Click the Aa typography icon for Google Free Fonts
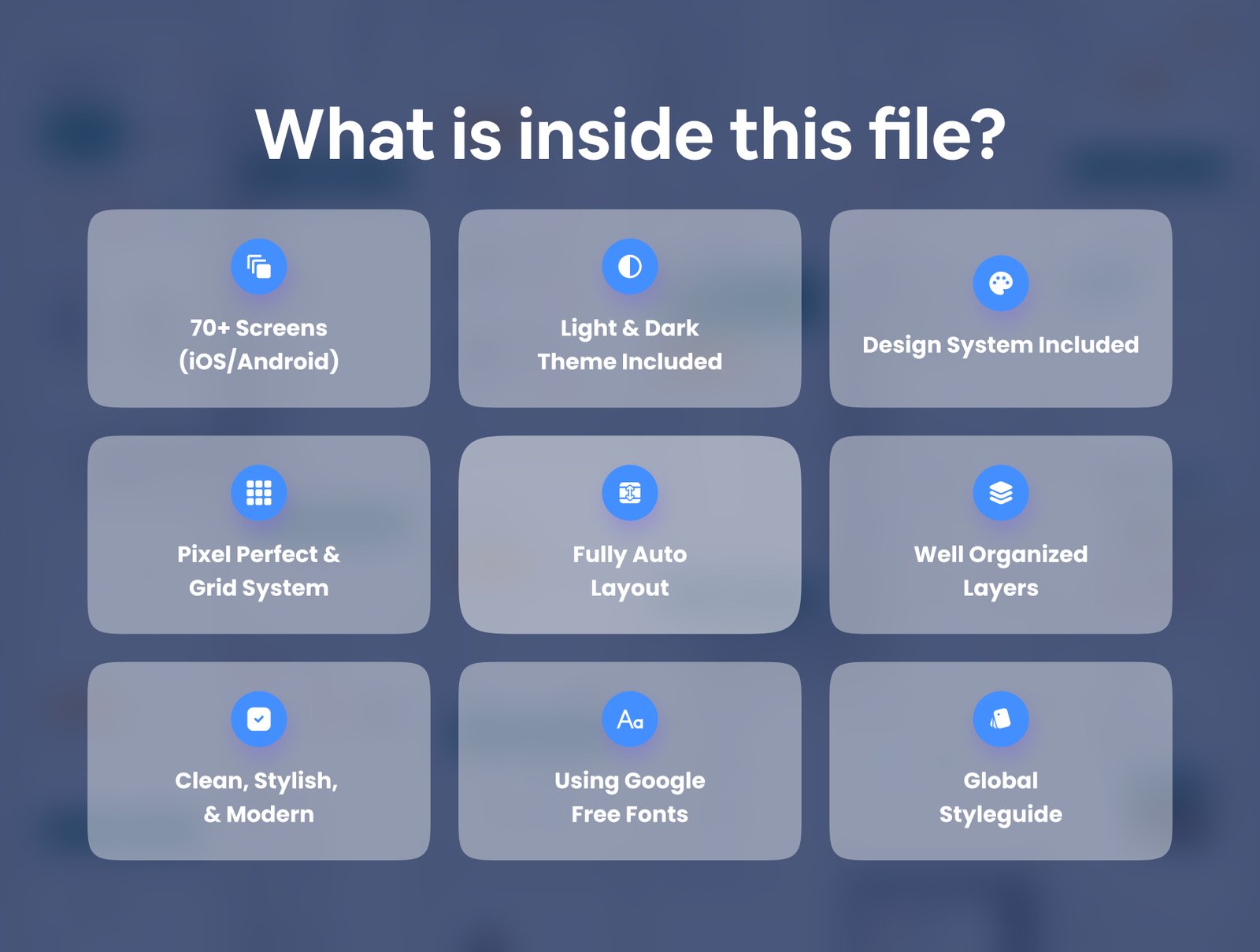 point(629,719)
